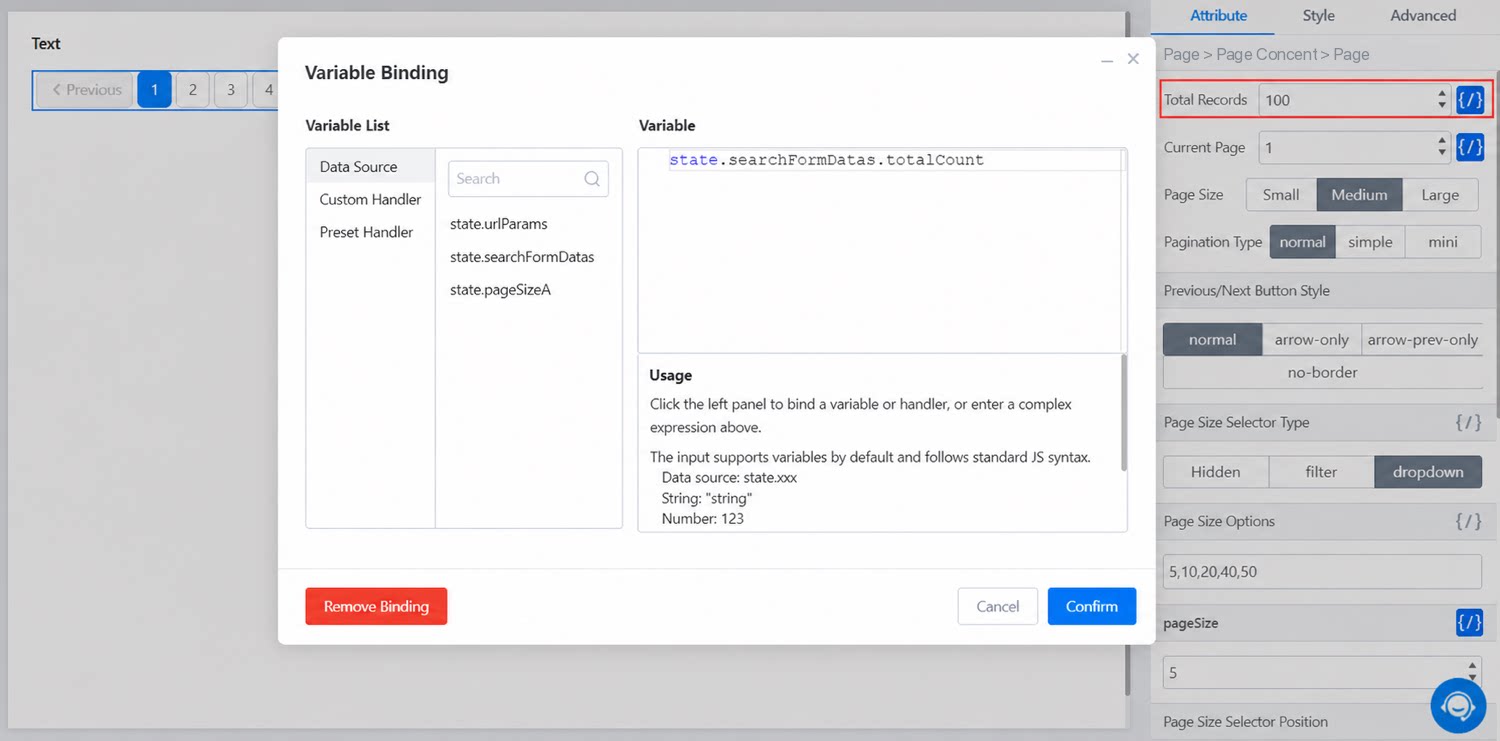The height and width of the screenshot is (741, 1500).
Task: Click the Current Page stepper arrows
Action: 1442,147
